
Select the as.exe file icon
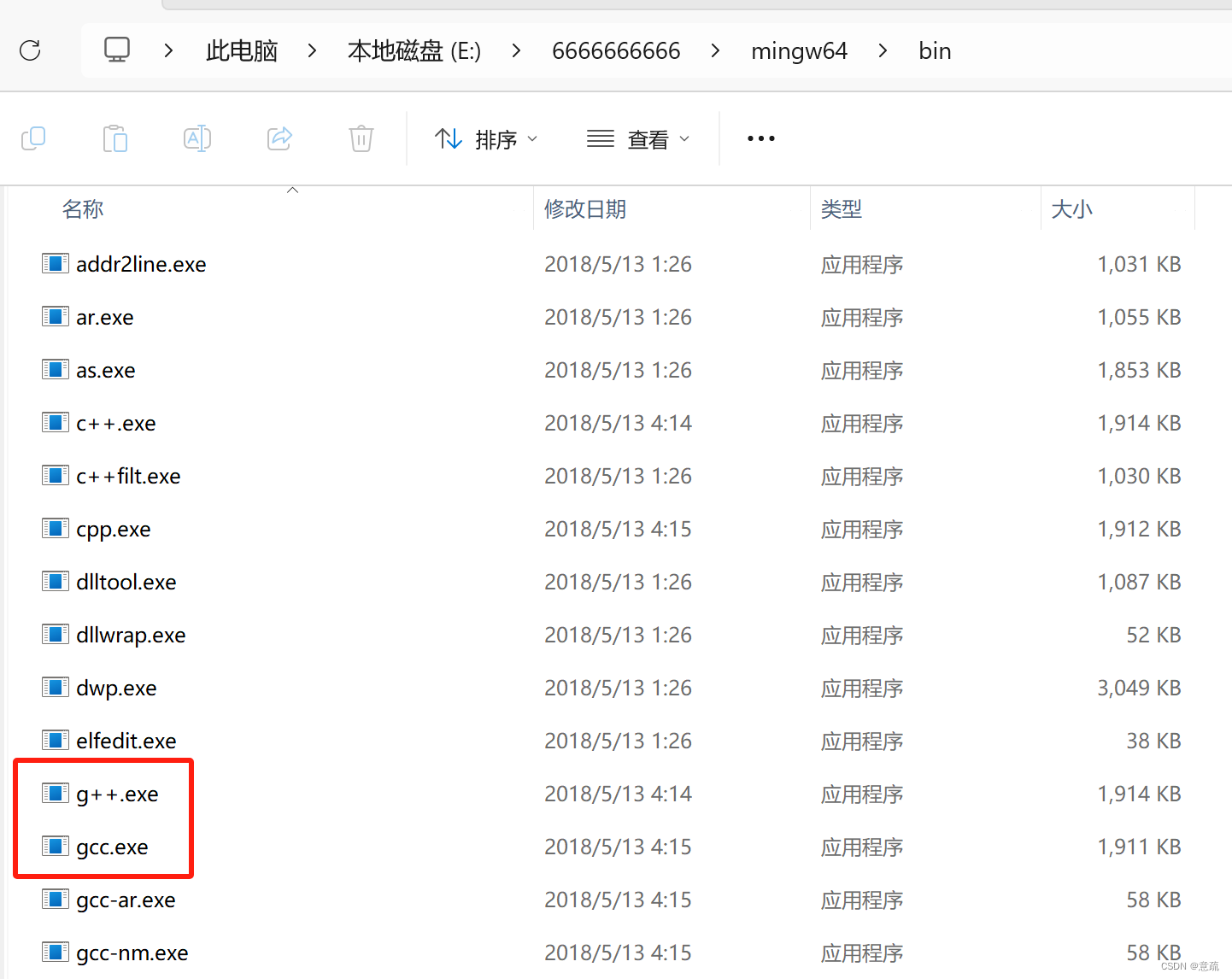tap(56, 369)
